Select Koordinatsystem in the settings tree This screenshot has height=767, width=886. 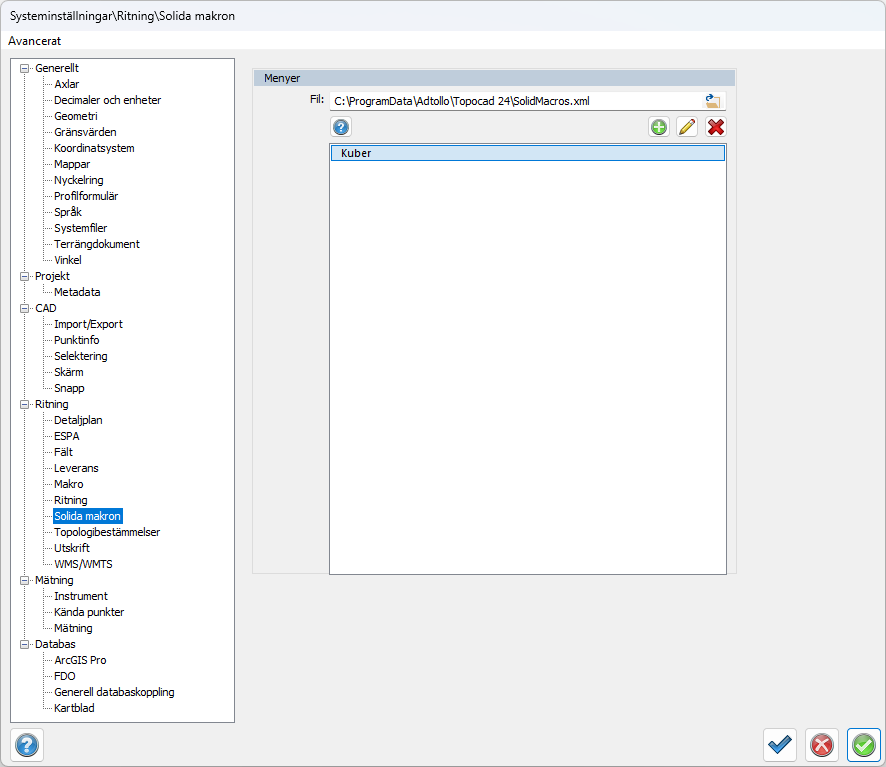click(x=94, y=148)
